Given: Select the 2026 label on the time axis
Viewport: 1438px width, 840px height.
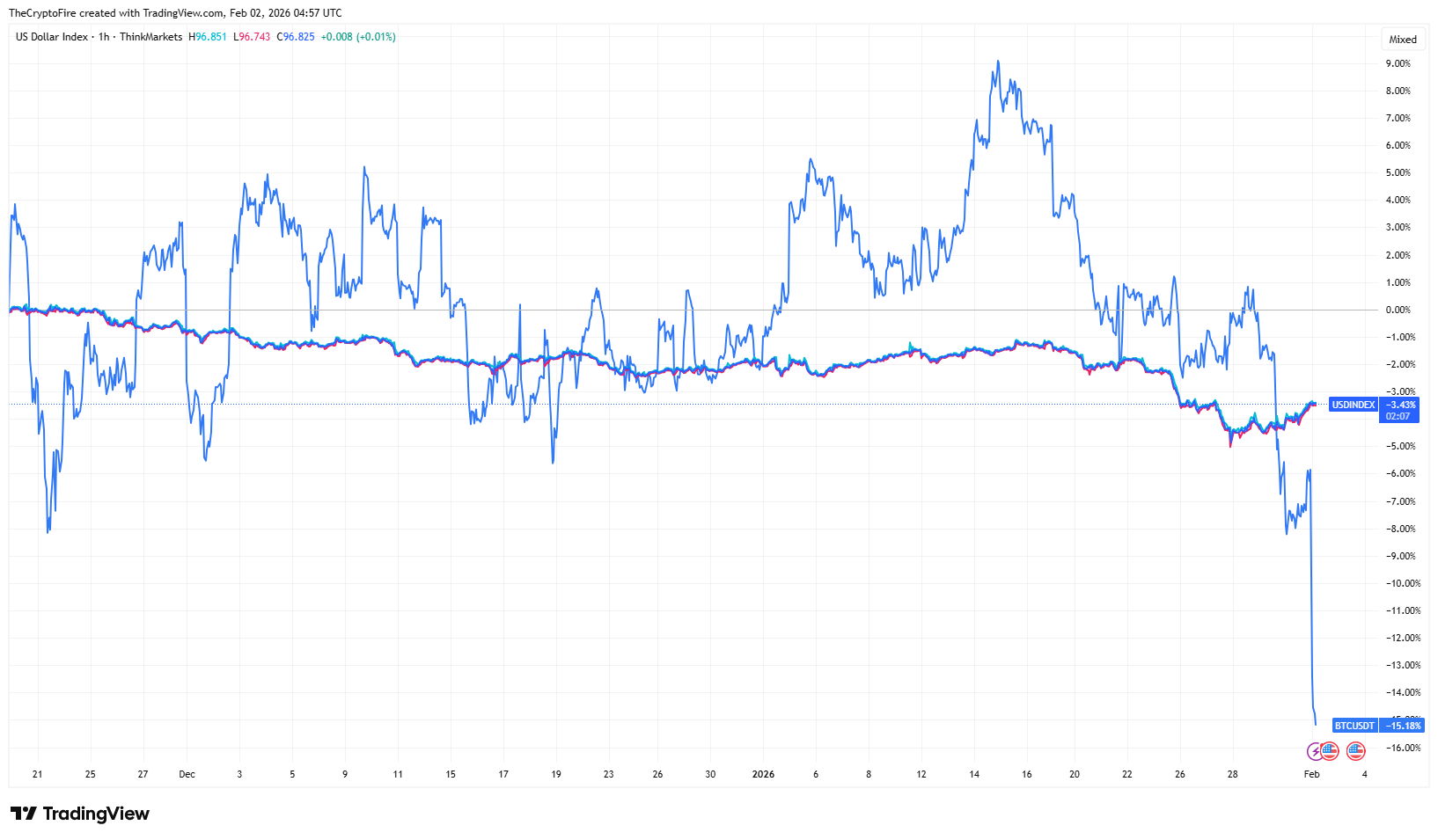Looking at the screenshot, I should click(x=763, y=774).
